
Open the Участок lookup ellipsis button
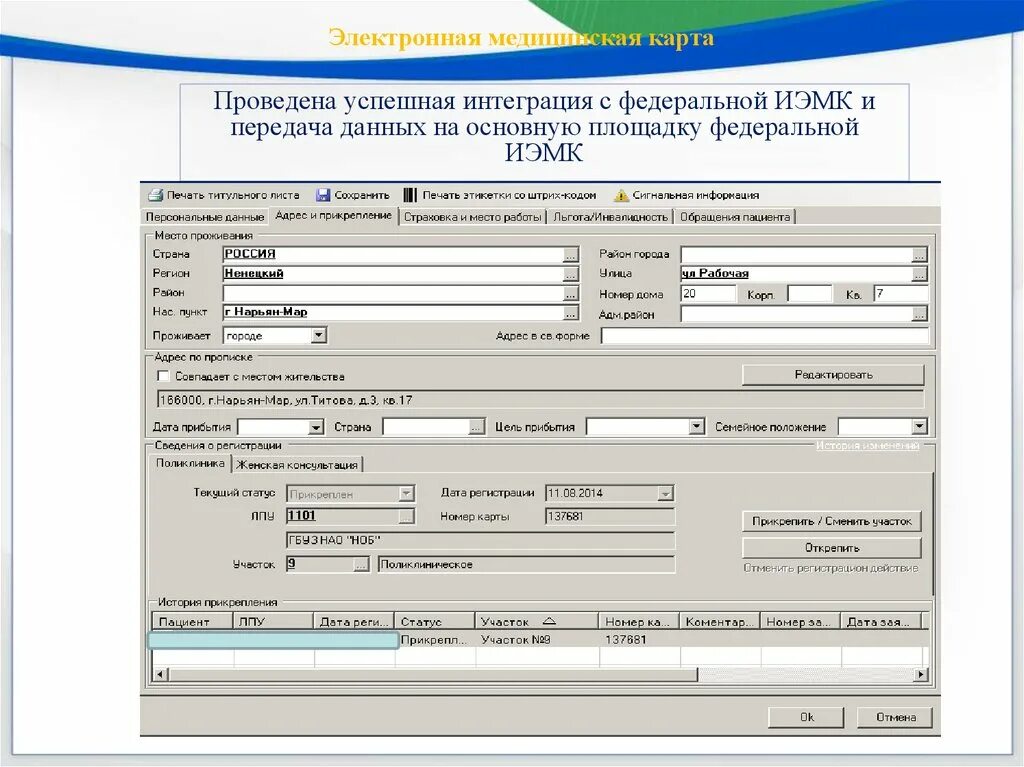coord(361,564)
